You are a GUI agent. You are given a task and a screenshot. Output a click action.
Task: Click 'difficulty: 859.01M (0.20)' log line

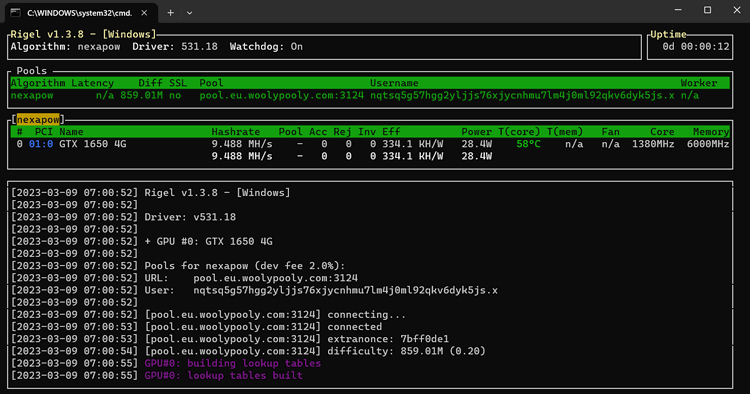pyautogui.click(x=315, y=351)
